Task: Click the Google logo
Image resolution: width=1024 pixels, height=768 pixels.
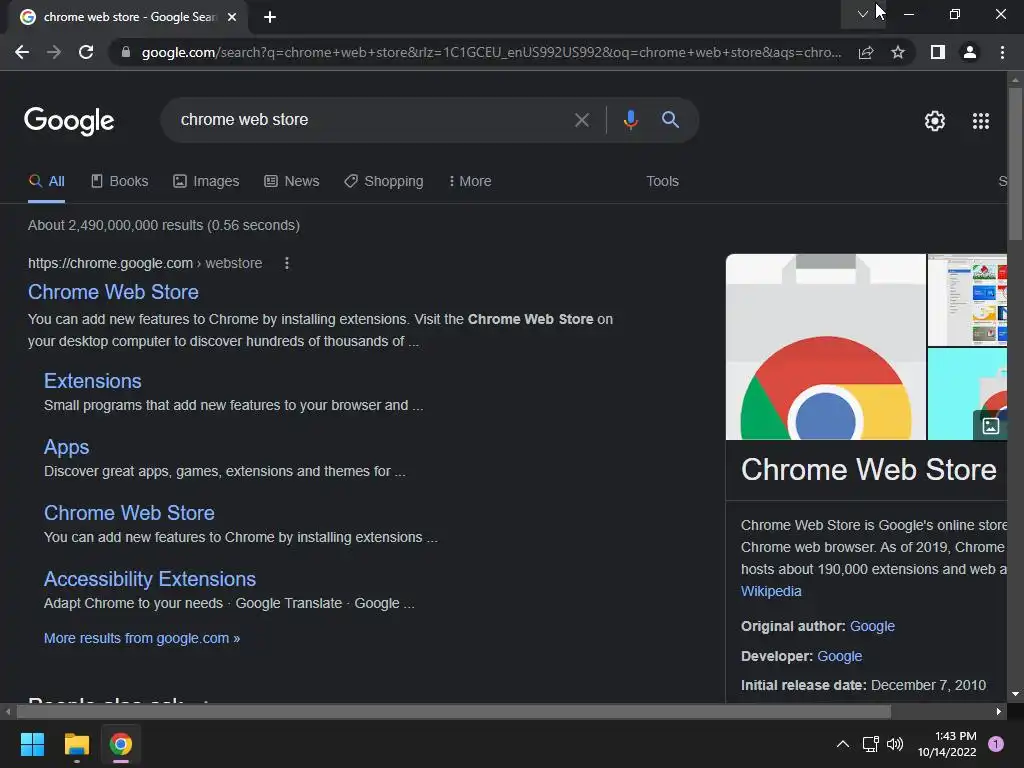Action: [69, 121]
